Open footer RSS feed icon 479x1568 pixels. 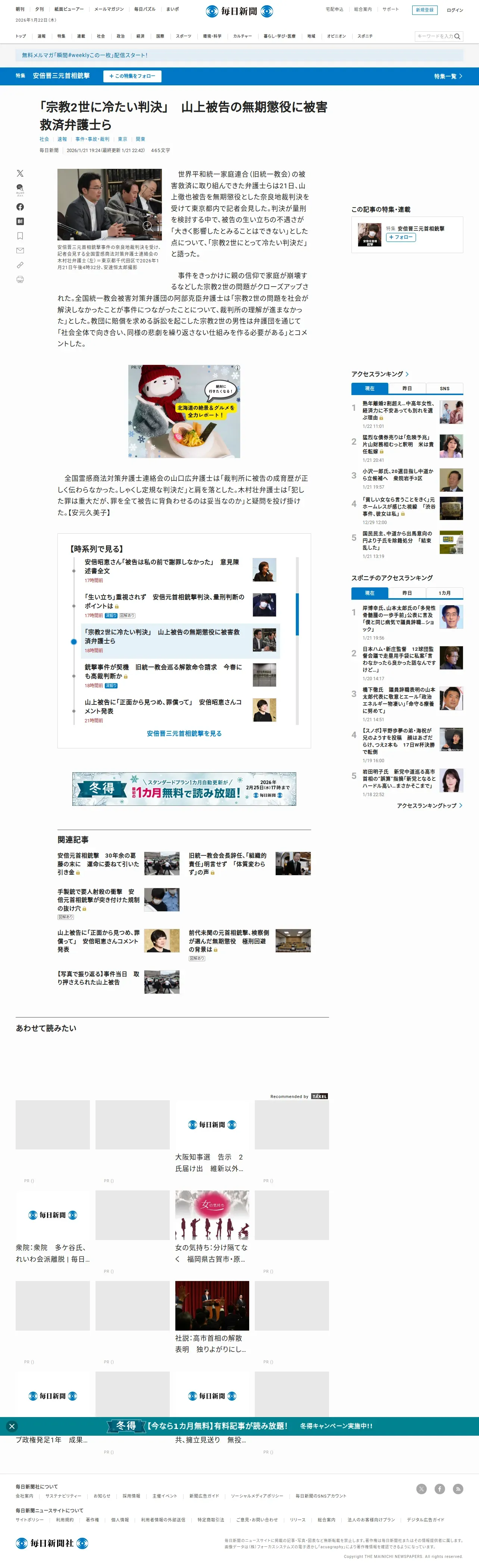[x=458, y=1489]
